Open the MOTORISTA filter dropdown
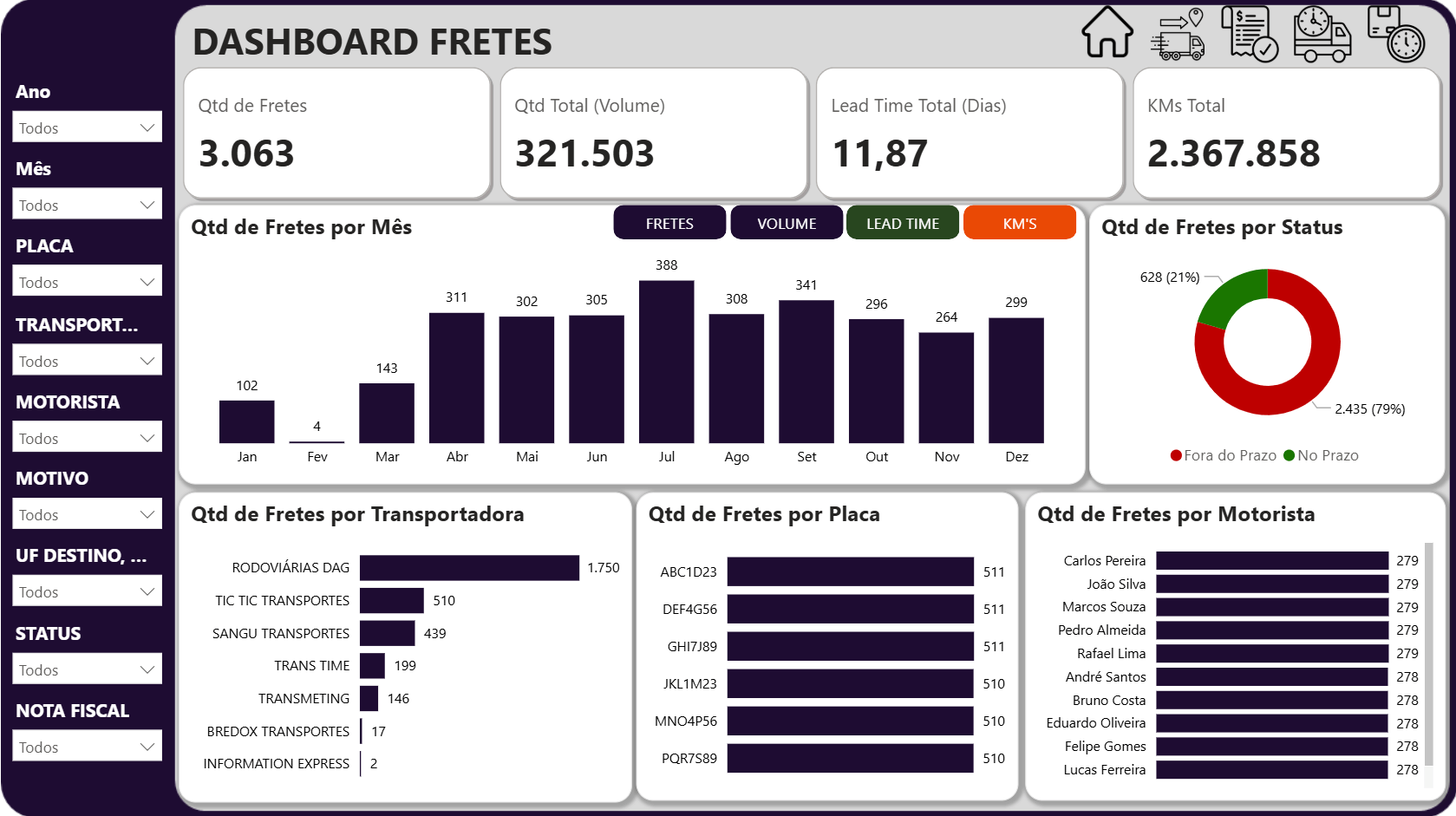Viewport: 1456px width, 816px height. (87, 438)
